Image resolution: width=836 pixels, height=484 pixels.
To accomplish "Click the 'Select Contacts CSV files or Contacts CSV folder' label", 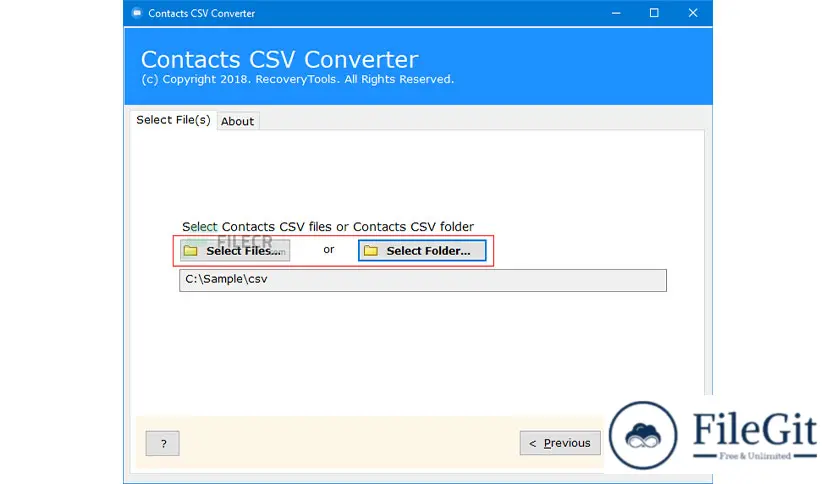I will (328, 227).
